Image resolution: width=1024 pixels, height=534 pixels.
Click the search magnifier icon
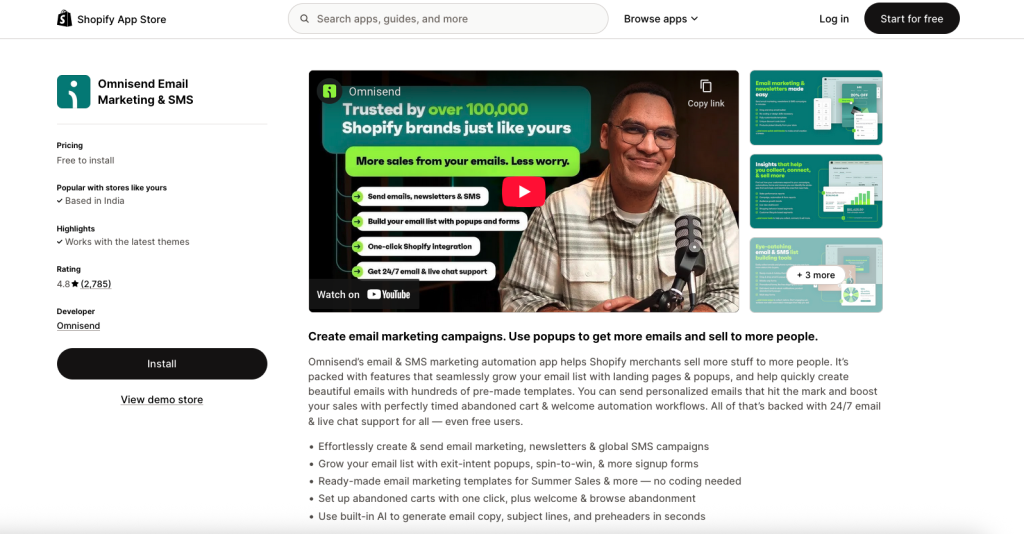tap(304, 19)
